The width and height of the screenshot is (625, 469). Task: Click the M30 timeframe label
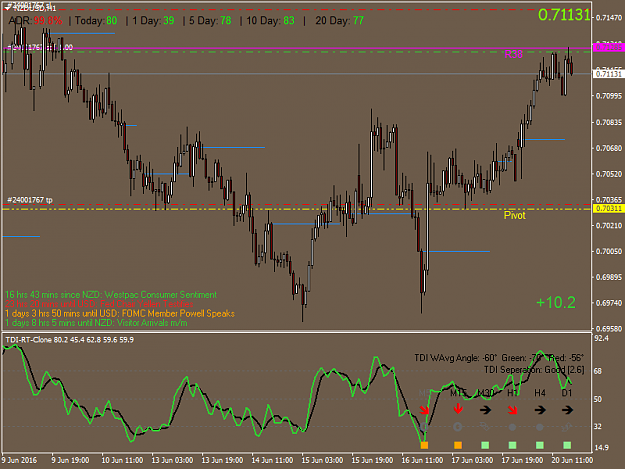[x=485, y=393]
